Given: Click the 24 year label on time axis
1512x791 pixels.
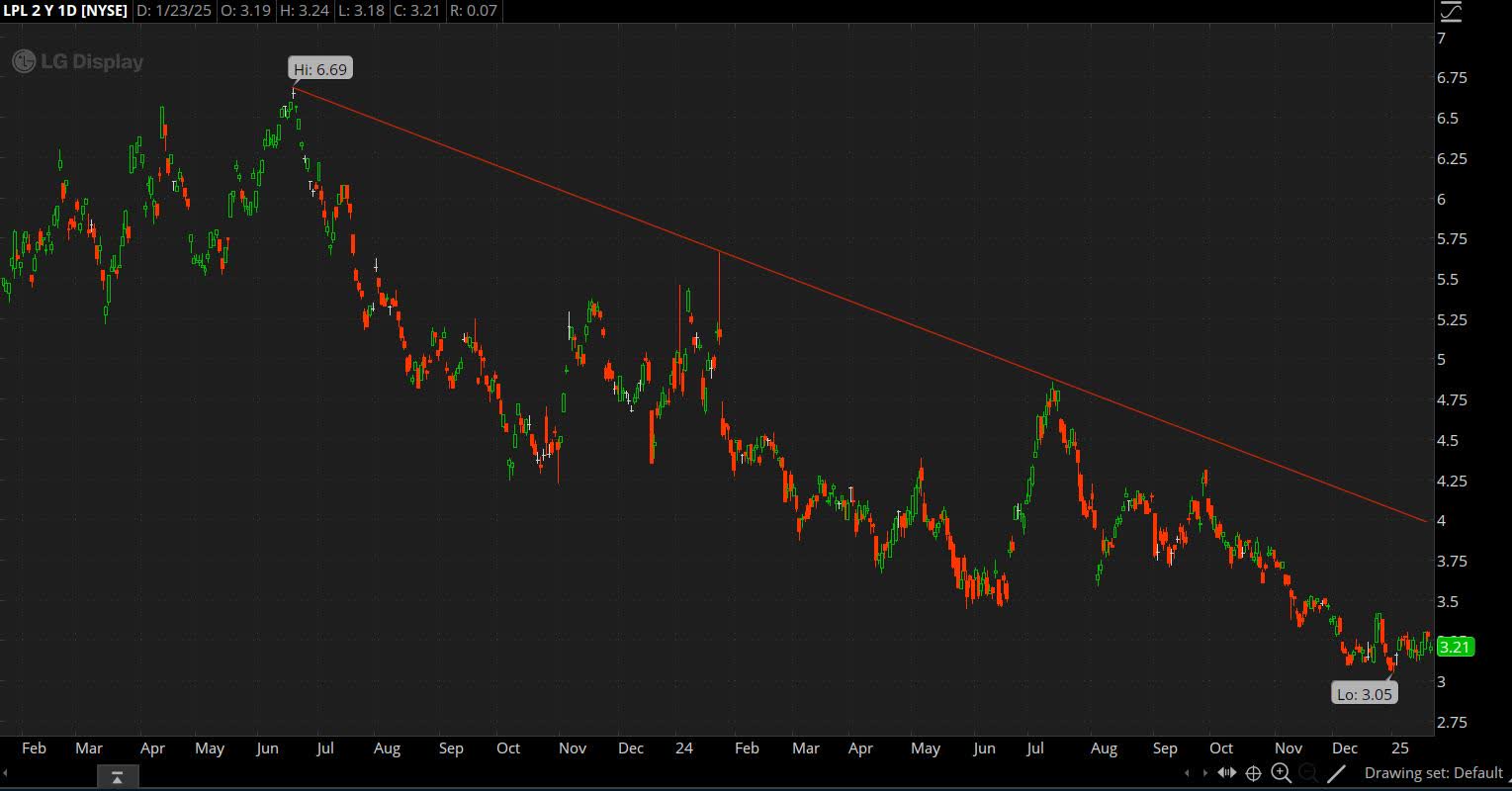Looking at the screenshot, I should [681, 748].
